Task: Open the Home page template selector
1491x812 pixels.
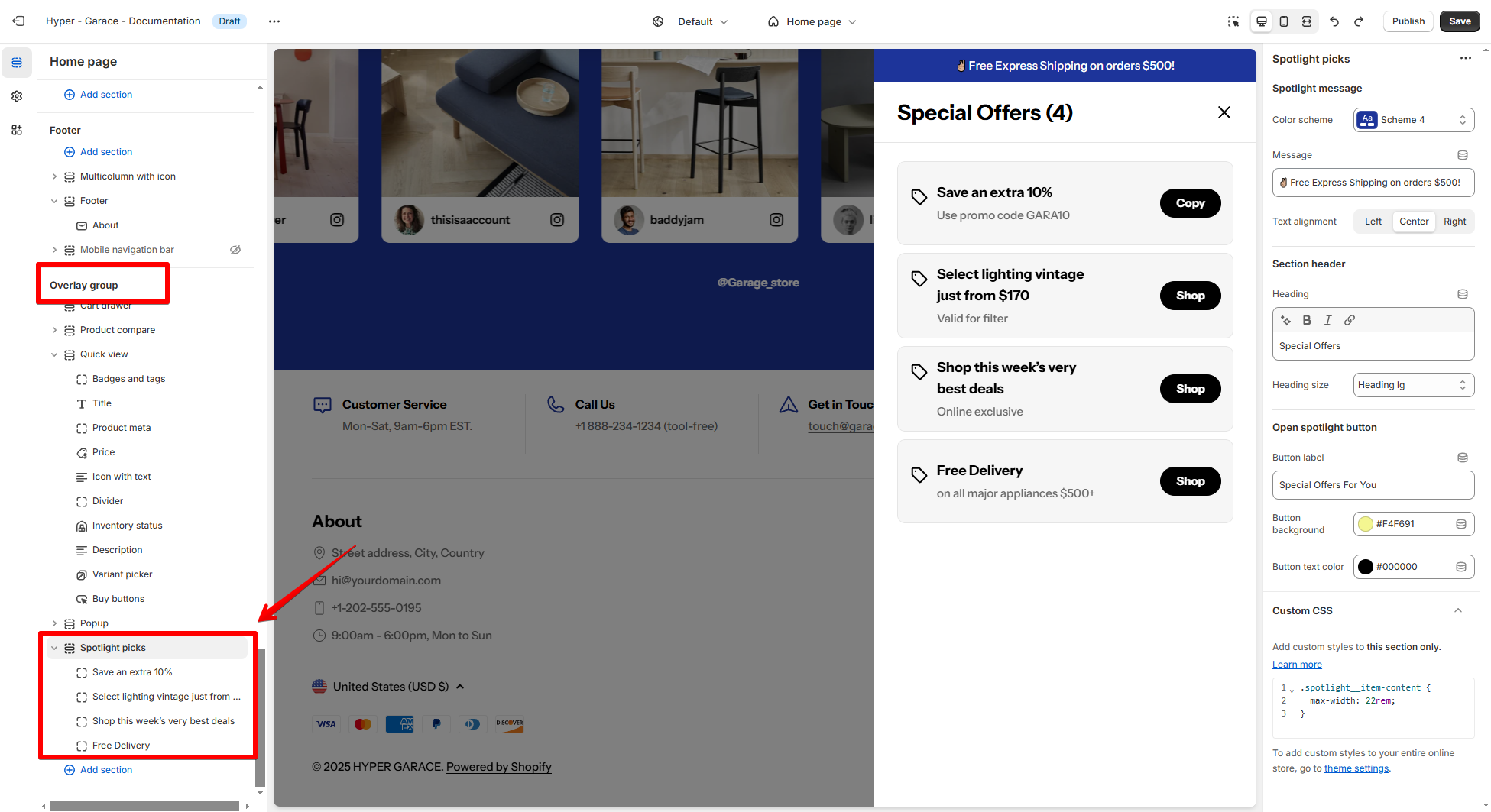Action: [812, 21]
